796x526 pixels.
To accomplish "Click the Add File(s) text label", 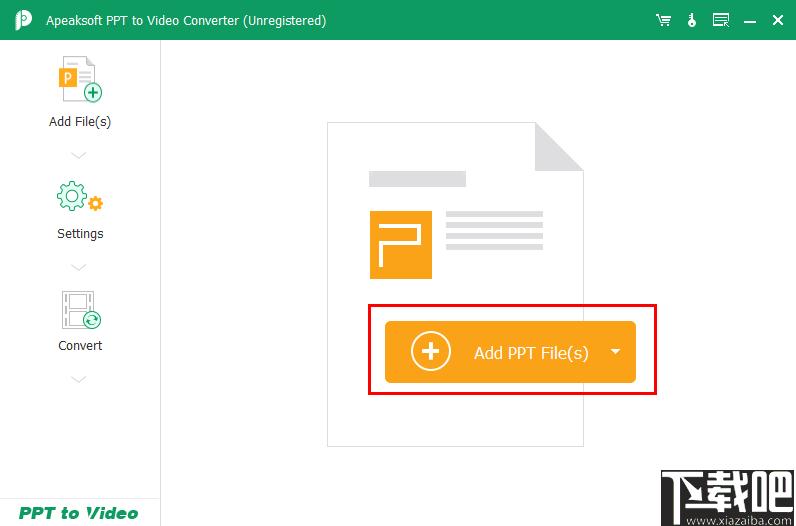I will (80, 122).
